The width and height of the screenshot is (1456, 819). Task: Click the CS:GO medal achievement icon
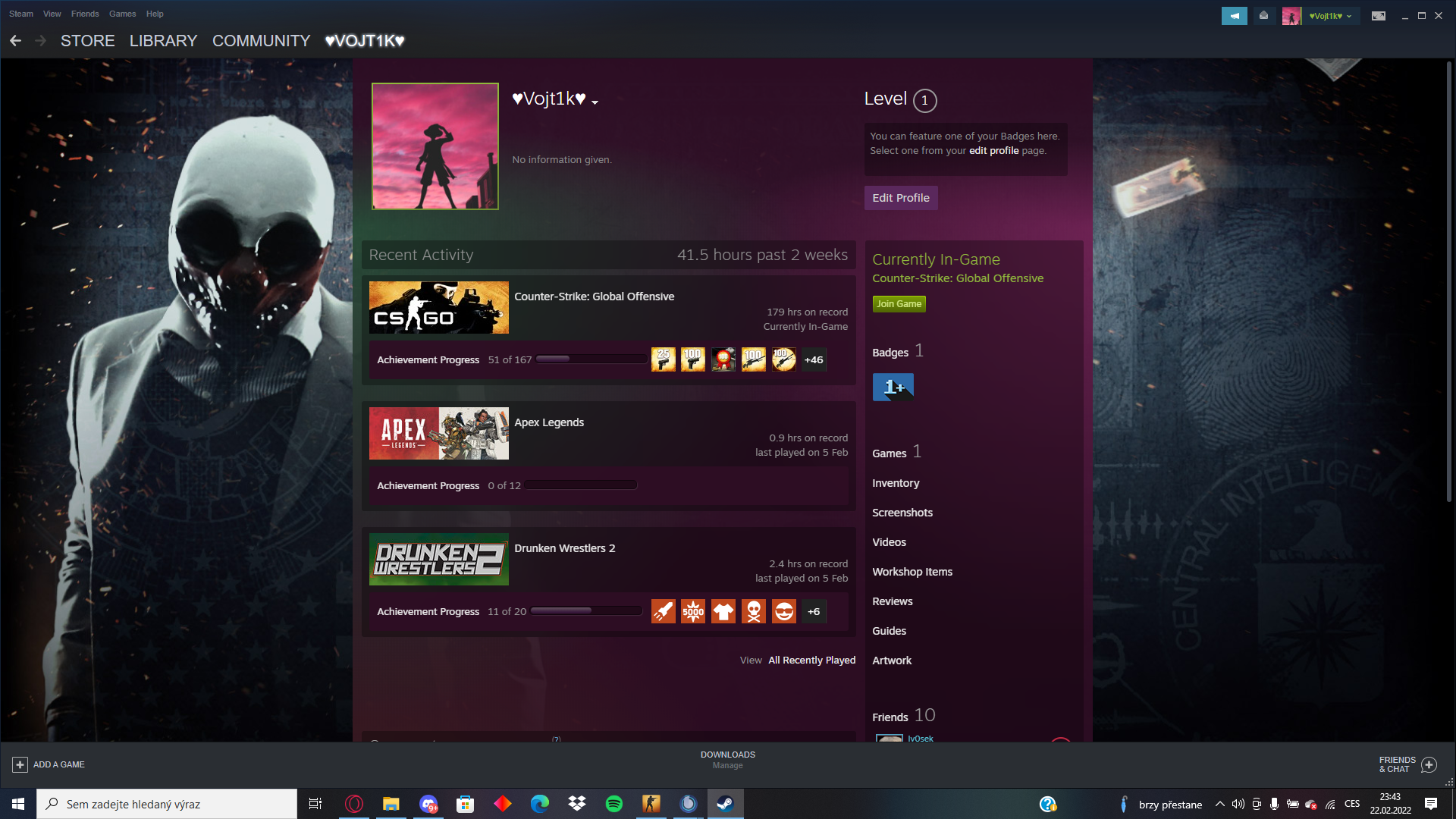coord(723,359)
